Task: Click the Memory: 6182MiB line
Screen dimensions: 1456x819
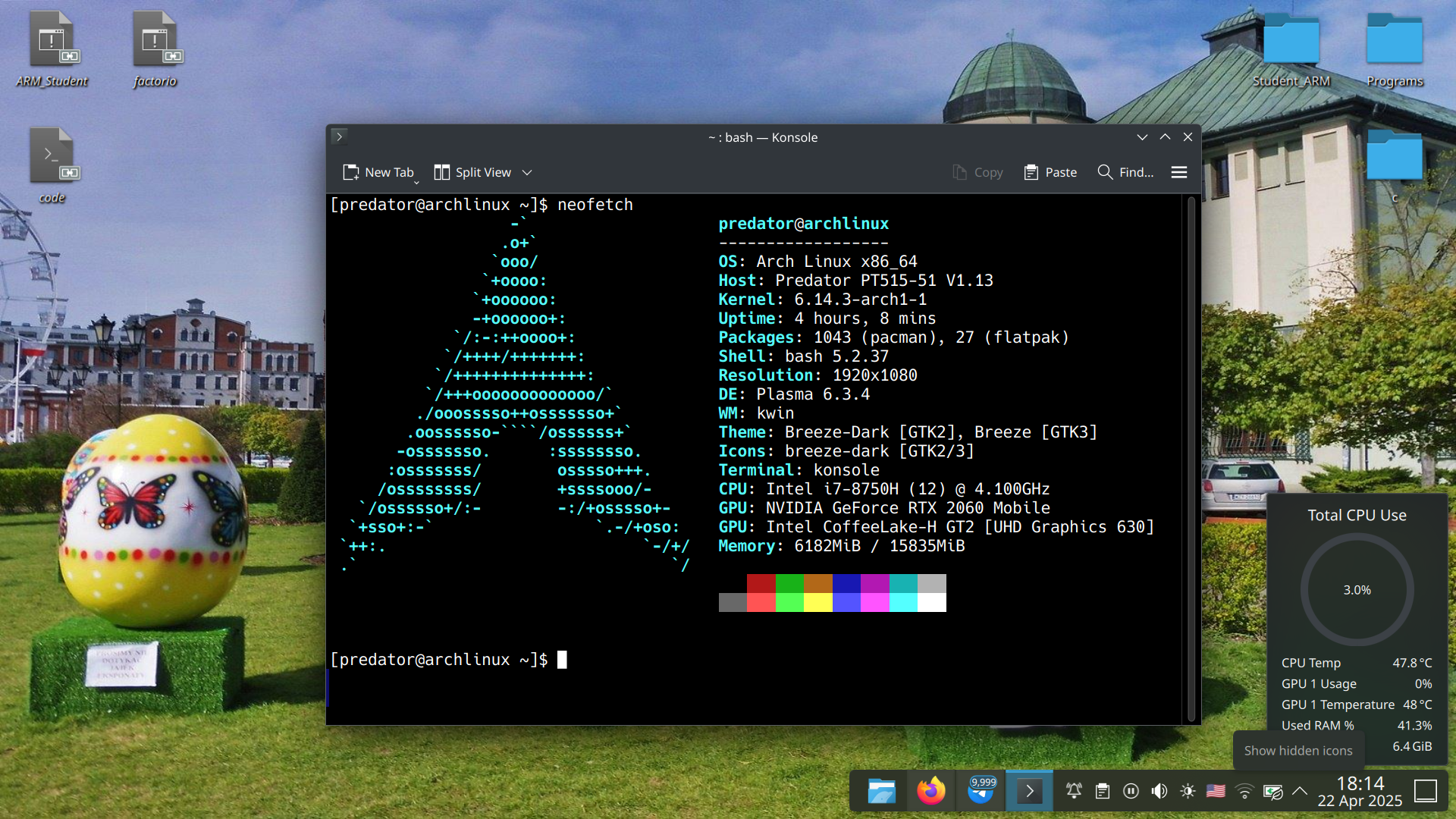Action: pyautogui.click(x=842, y=546)
